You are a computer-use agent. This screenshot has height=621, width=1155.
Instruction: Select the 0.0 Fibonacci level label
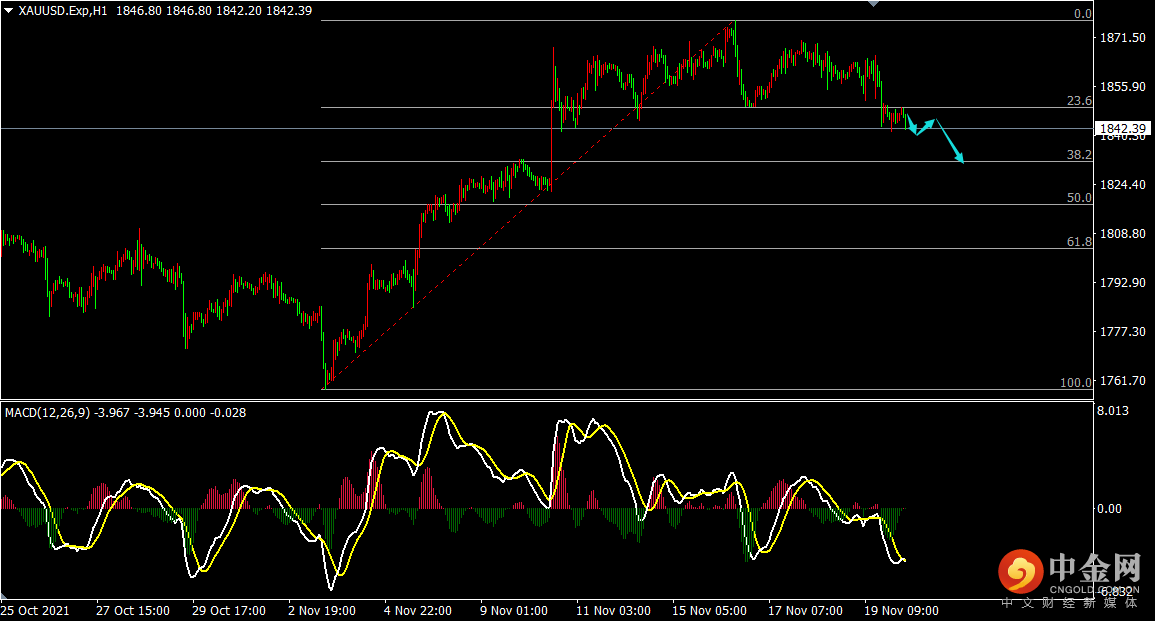coord(1082,14)
